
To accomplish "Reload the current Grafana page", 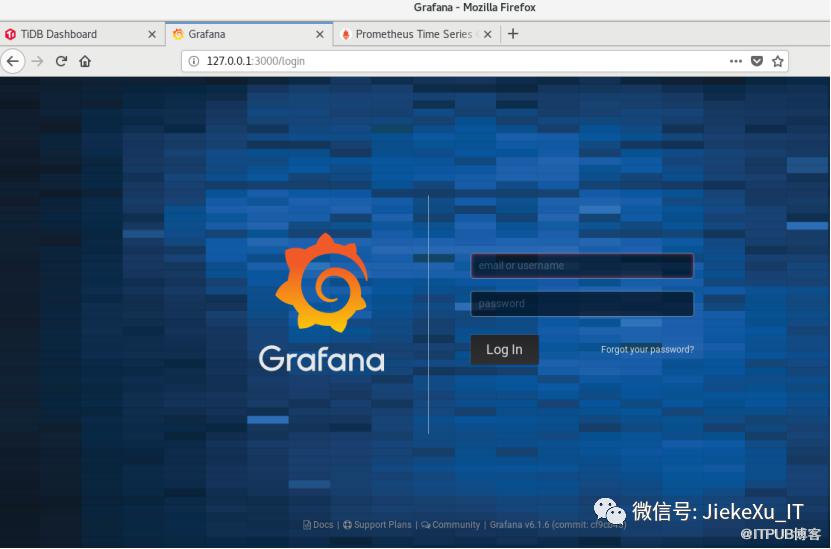I will (x=61, y=61).
